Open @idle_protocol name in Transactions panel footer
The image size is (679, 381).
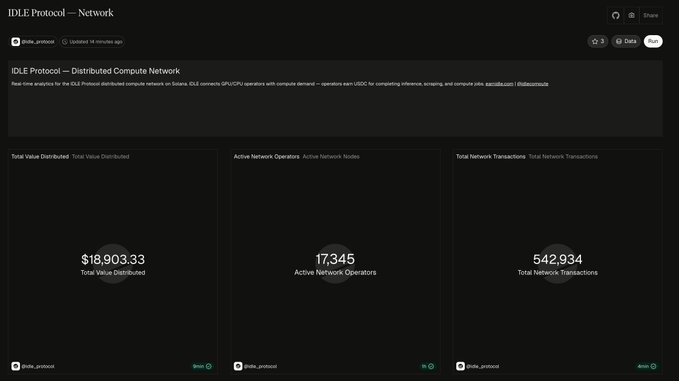tap(482, 366)
